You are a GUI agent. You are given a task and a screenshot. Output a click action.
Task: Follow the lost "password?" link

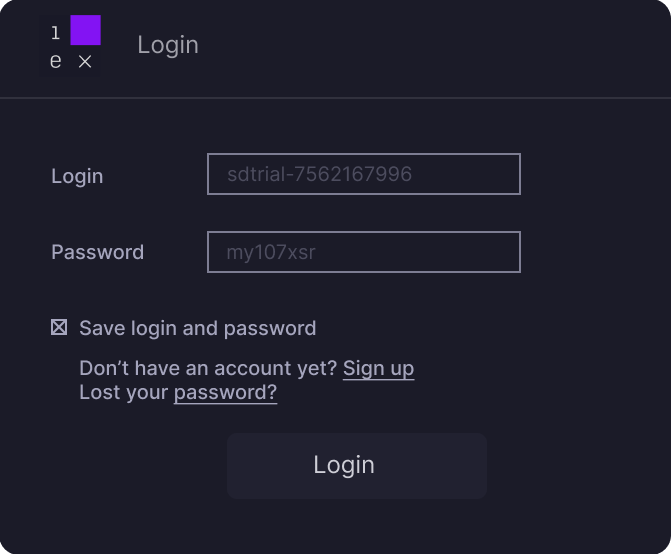(225, 392)
